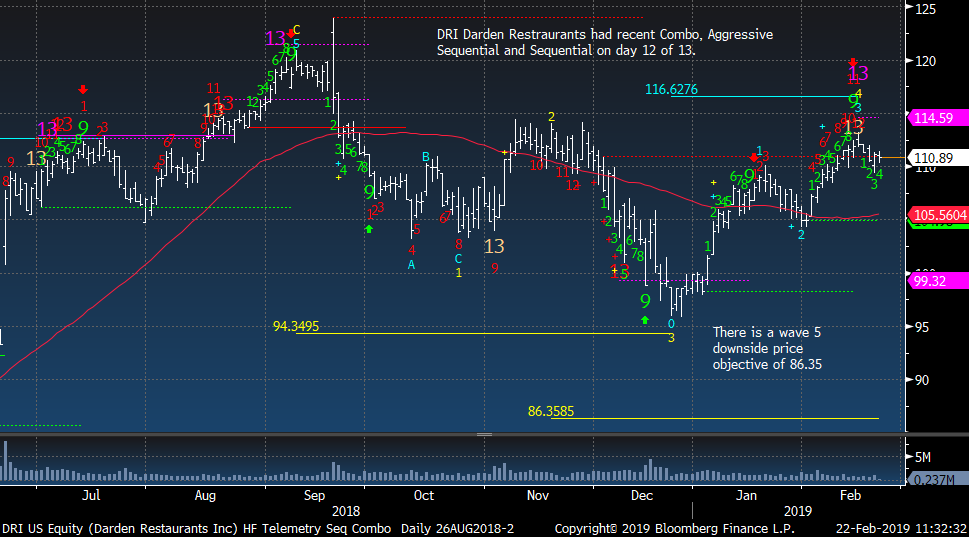Click the DRI US Equity chart title

point(197,529)
